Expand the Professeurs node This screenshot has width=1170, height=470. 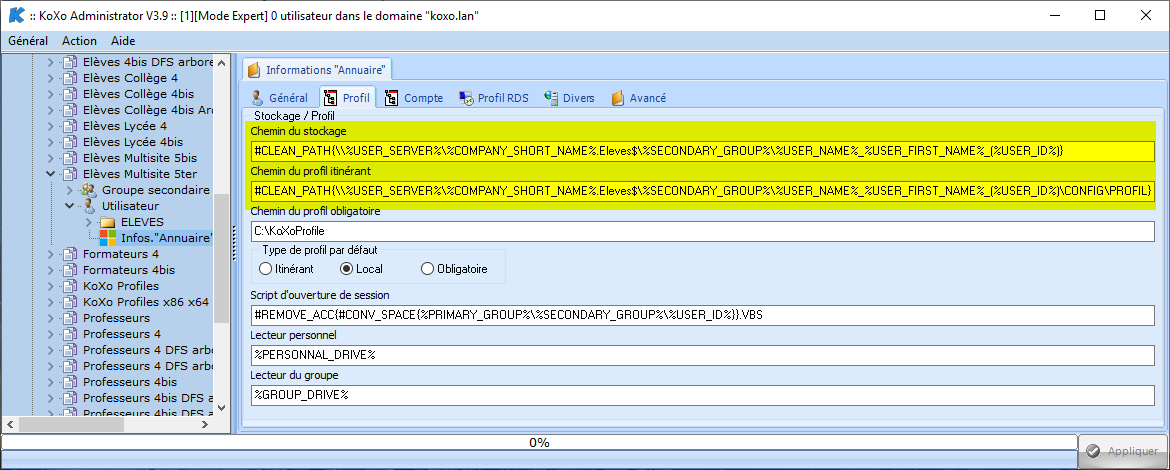tap(51, 318)
